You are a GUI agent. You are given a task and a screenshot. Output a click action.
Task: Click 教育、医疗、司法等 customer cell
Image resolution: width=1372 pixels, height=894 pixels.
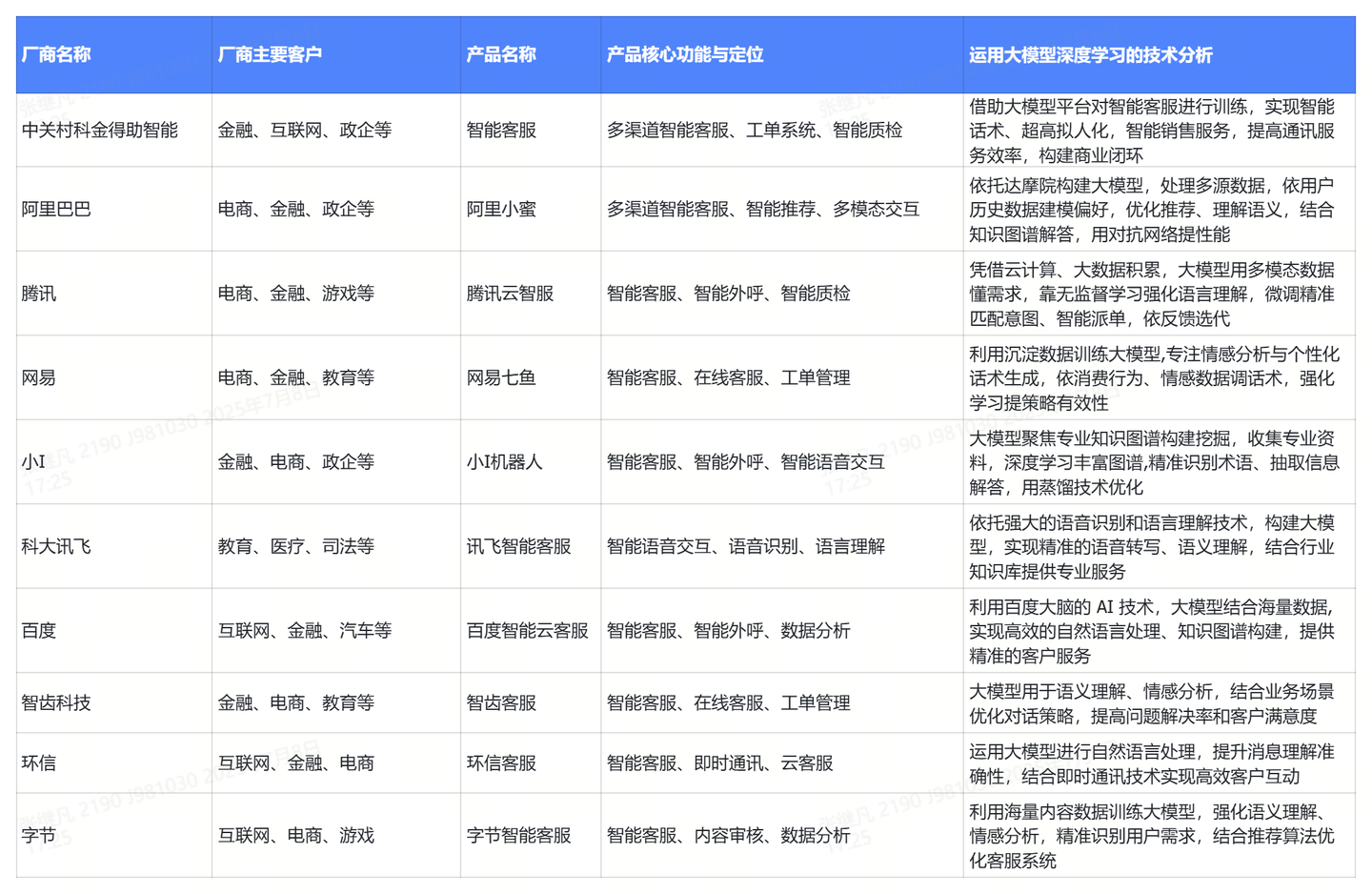(285, 546)
